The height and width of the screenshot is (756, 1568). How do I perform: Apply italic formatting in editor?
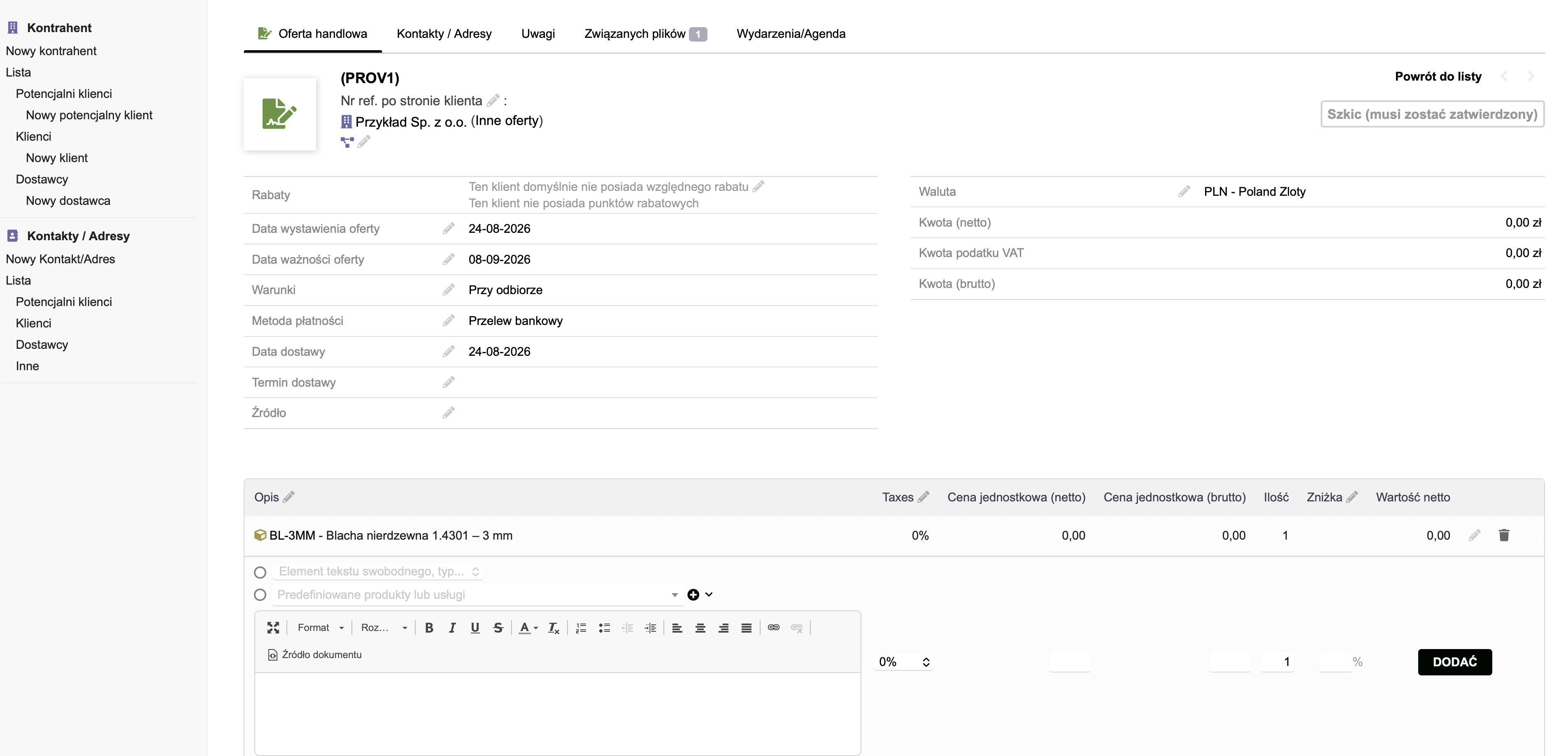452,628
